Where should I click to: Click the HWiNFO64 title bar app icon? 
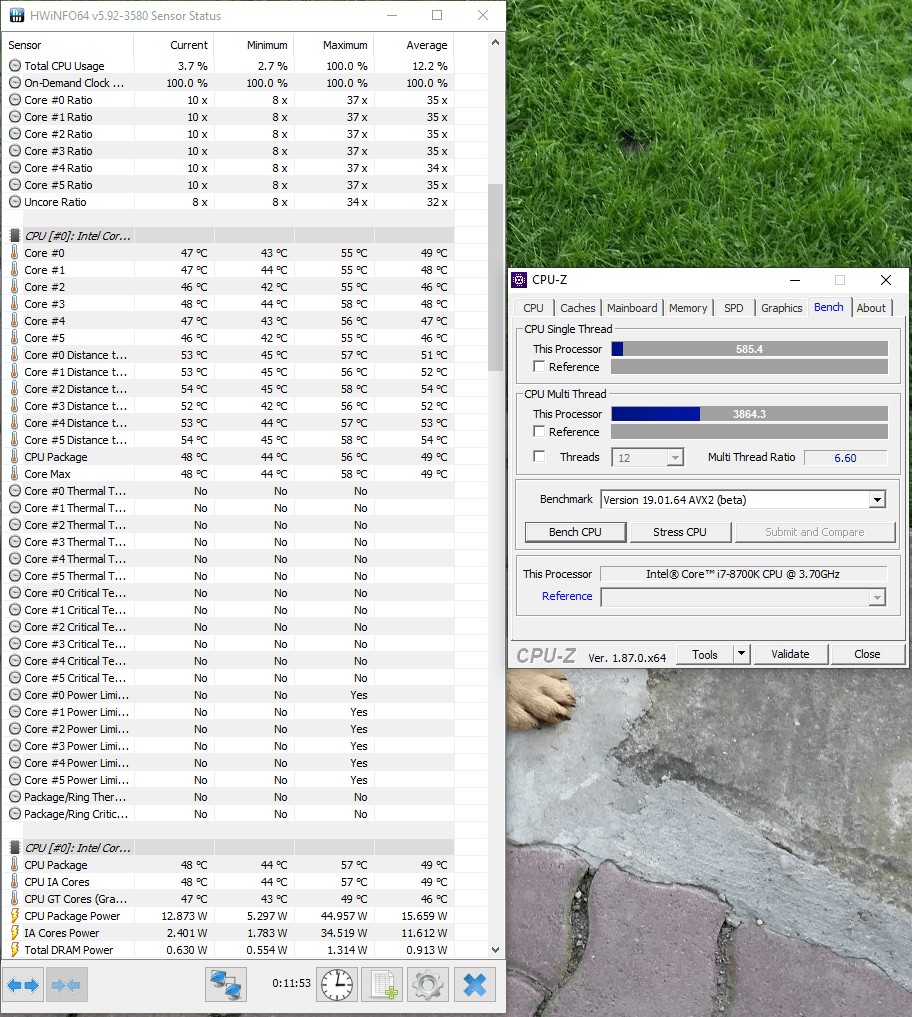pos(16,15)
